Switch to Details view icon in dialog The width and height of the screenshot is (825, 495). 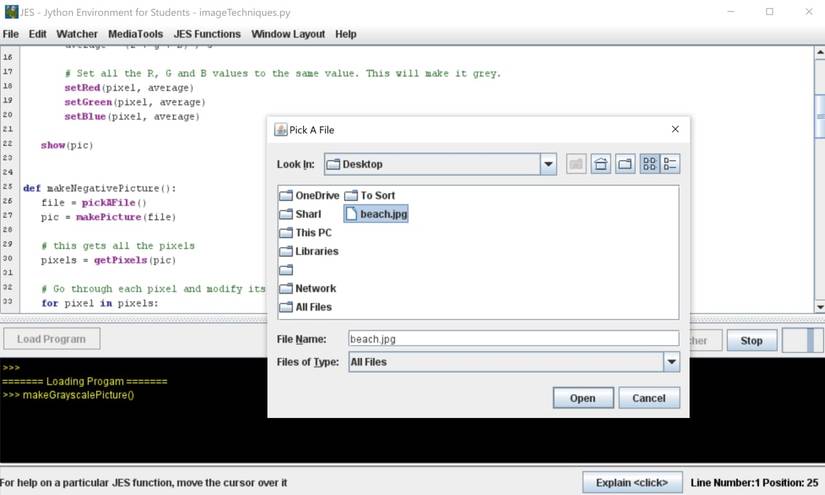[x=670, y=164]
